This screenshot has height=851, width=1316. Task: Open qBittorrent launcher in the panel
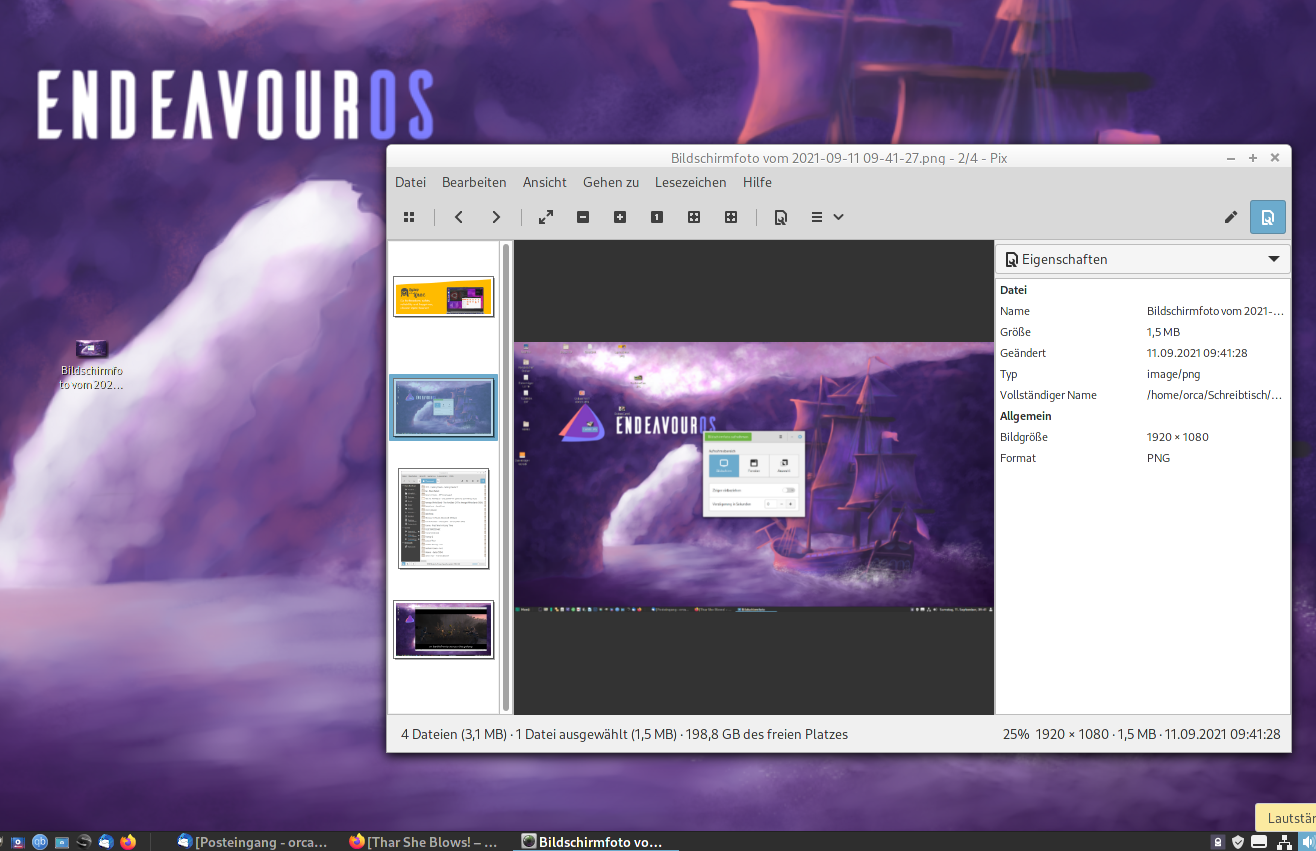[x=40, y=842]
